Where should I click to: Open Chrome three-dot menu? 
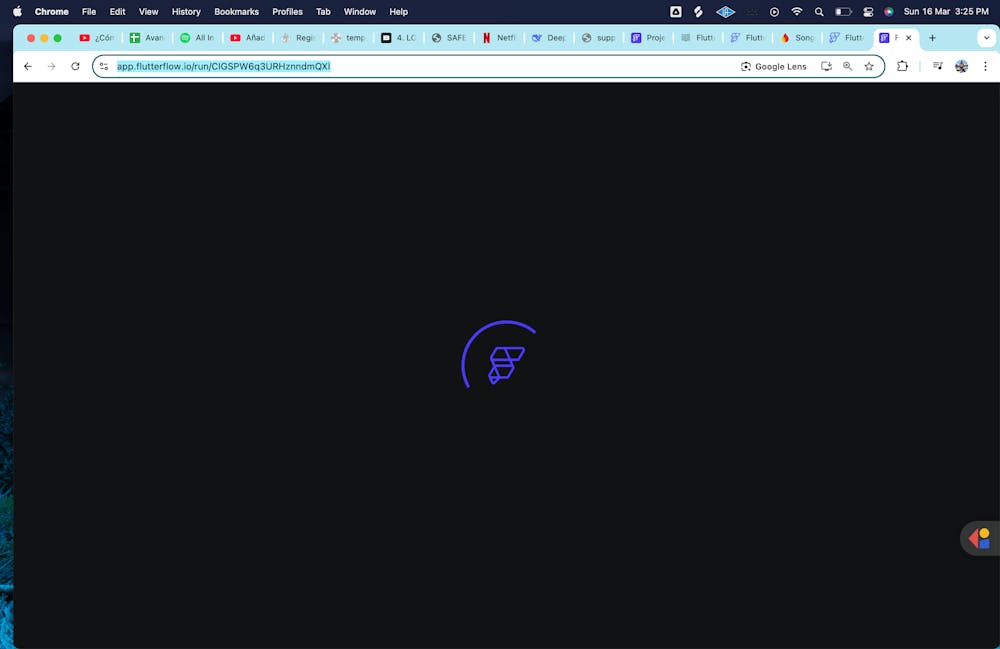[985, 66]
